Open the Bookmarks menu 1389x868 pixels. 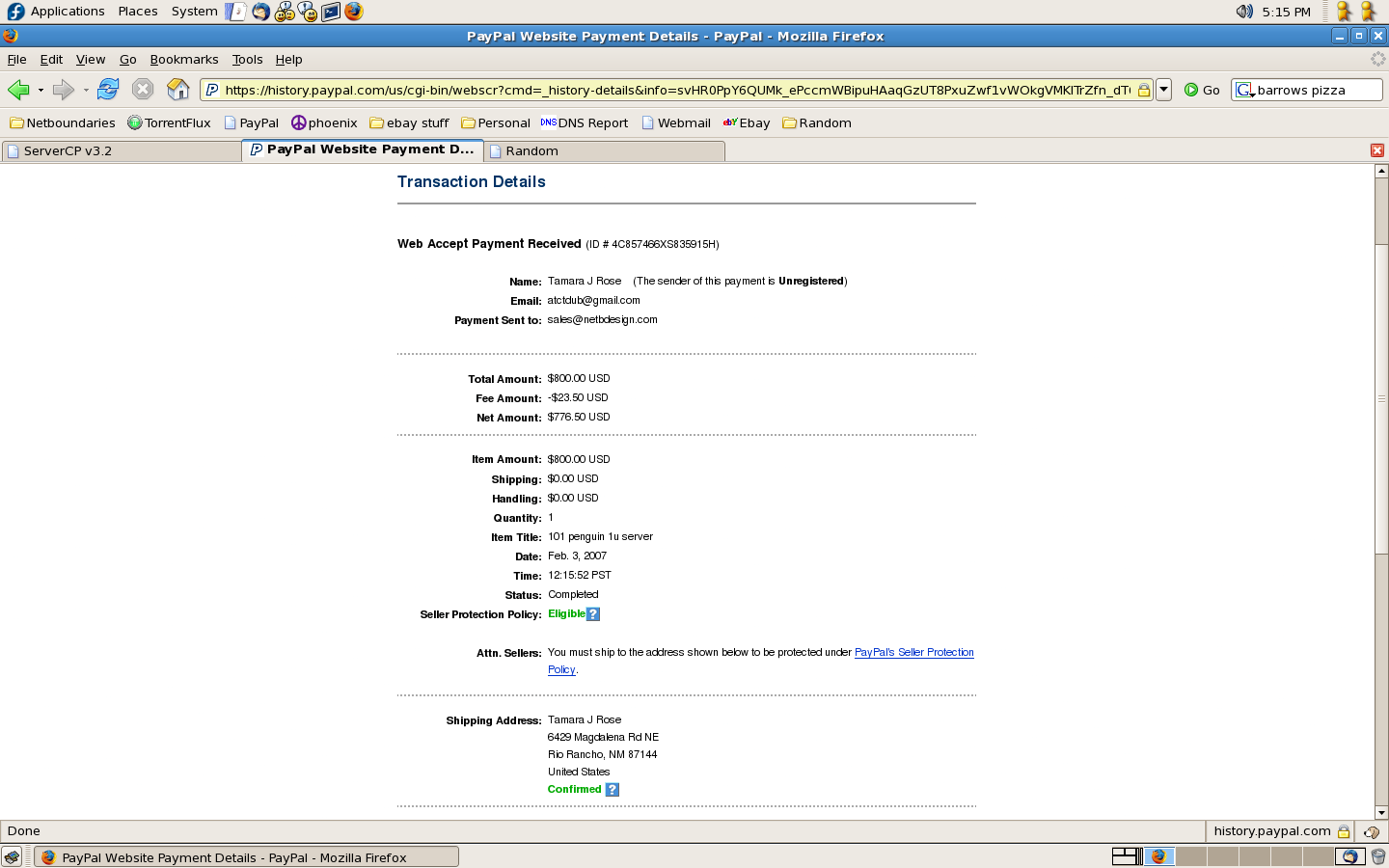pyautogui.click(x=183, y=59)
